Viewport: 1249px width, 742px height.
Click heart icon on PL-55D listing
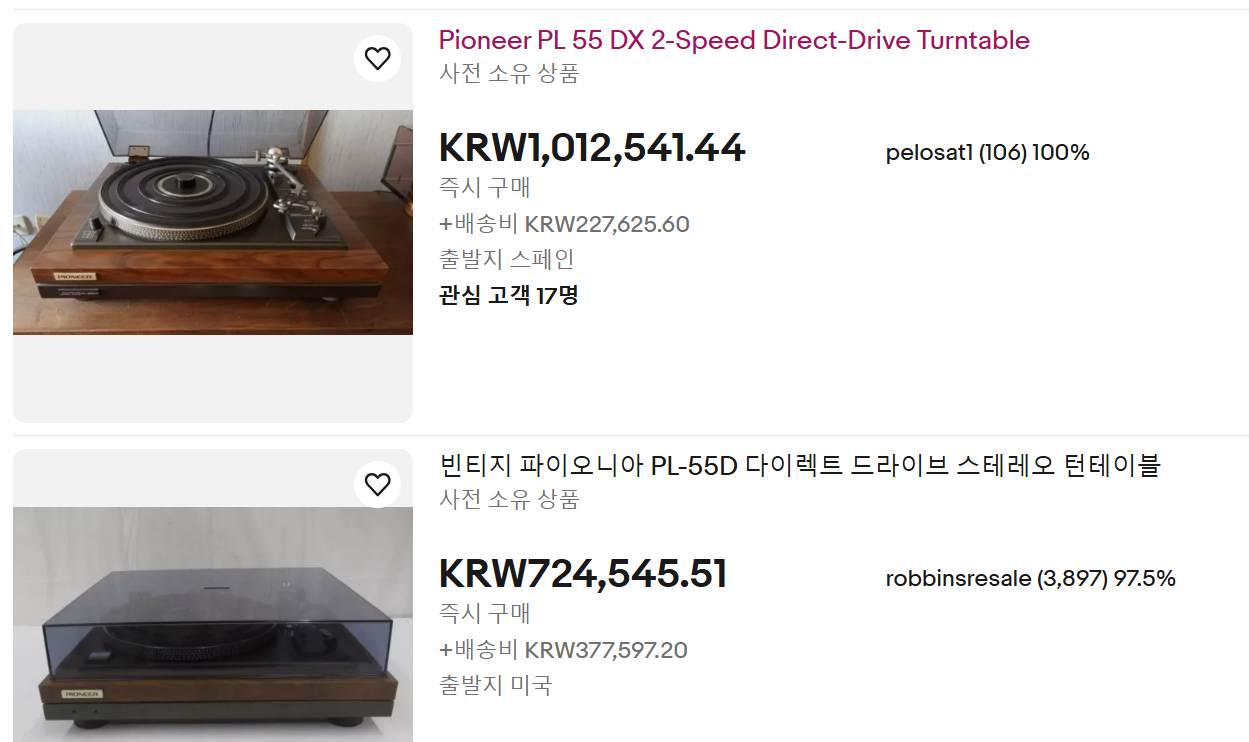[x=377, y=485]
